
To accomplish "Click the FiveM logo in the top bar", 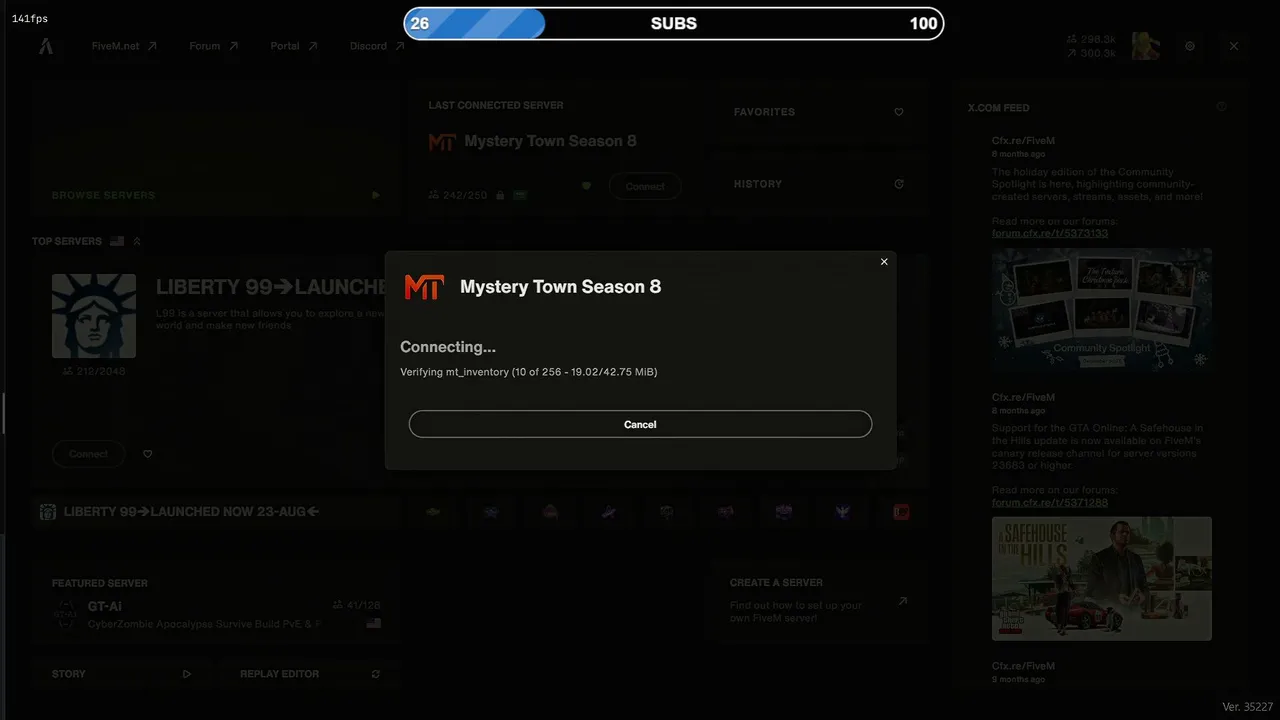I will (x=46, y=46).
